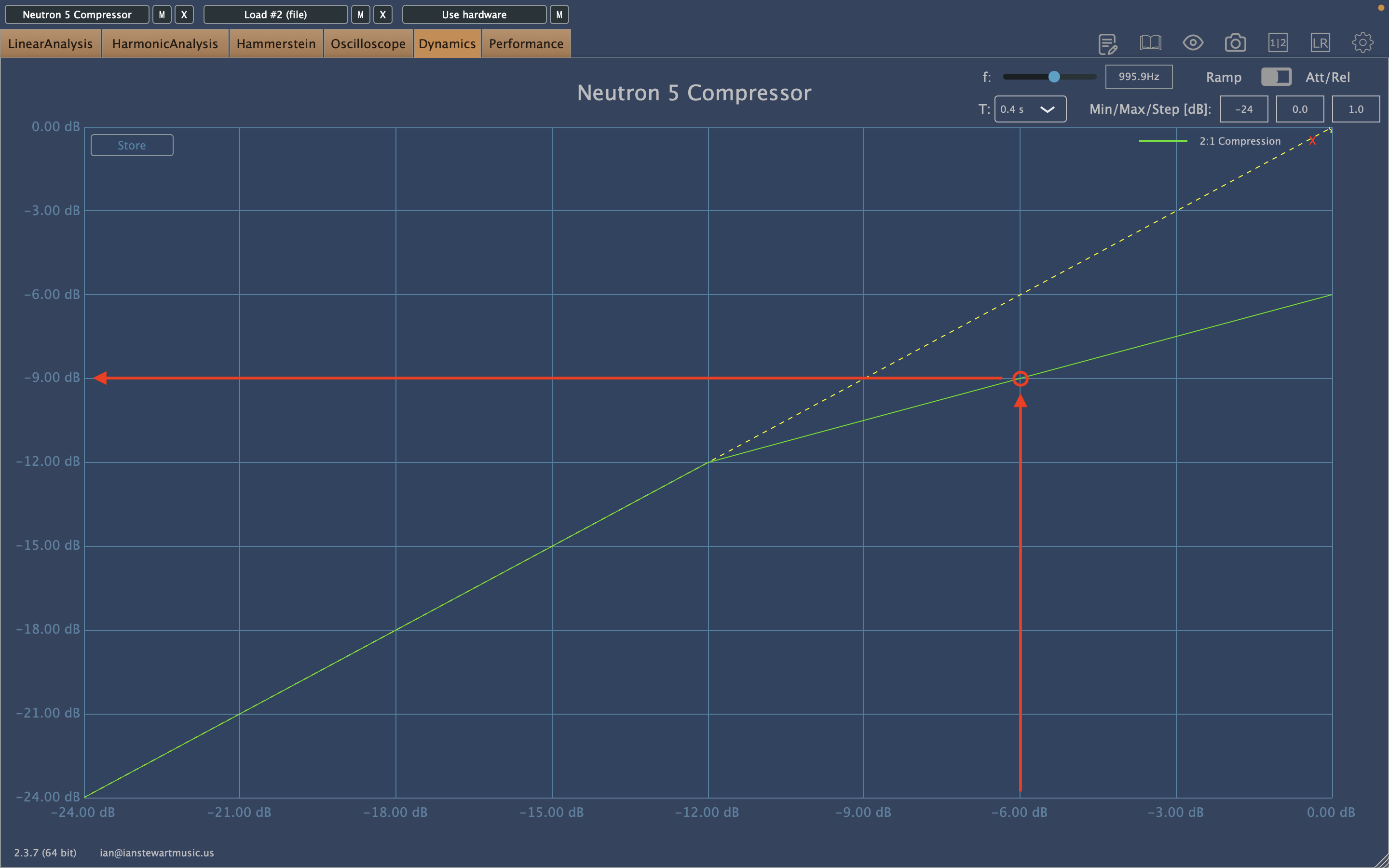
Task: Click X button next to Neutron 5 Compressor
Action: 184,14
